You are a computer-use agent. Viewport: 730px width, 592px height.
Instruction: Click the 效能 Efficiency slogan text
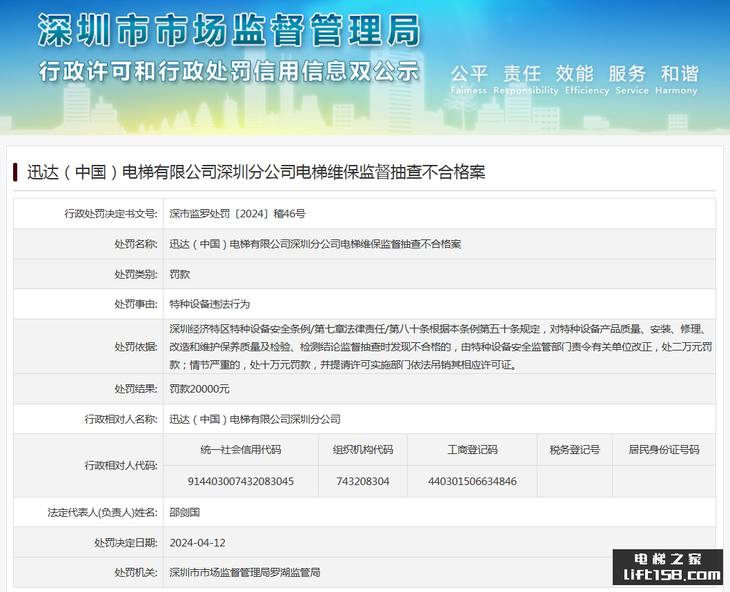pyautogui.click(x=587, y=80)
